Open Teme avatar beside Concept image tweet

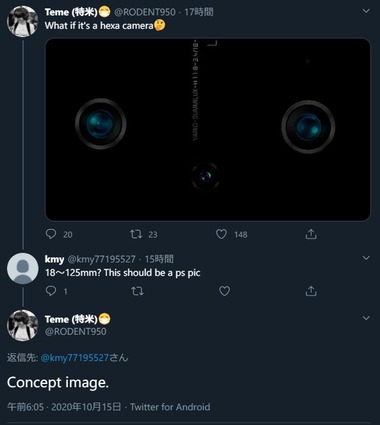[x=23, y=325]
